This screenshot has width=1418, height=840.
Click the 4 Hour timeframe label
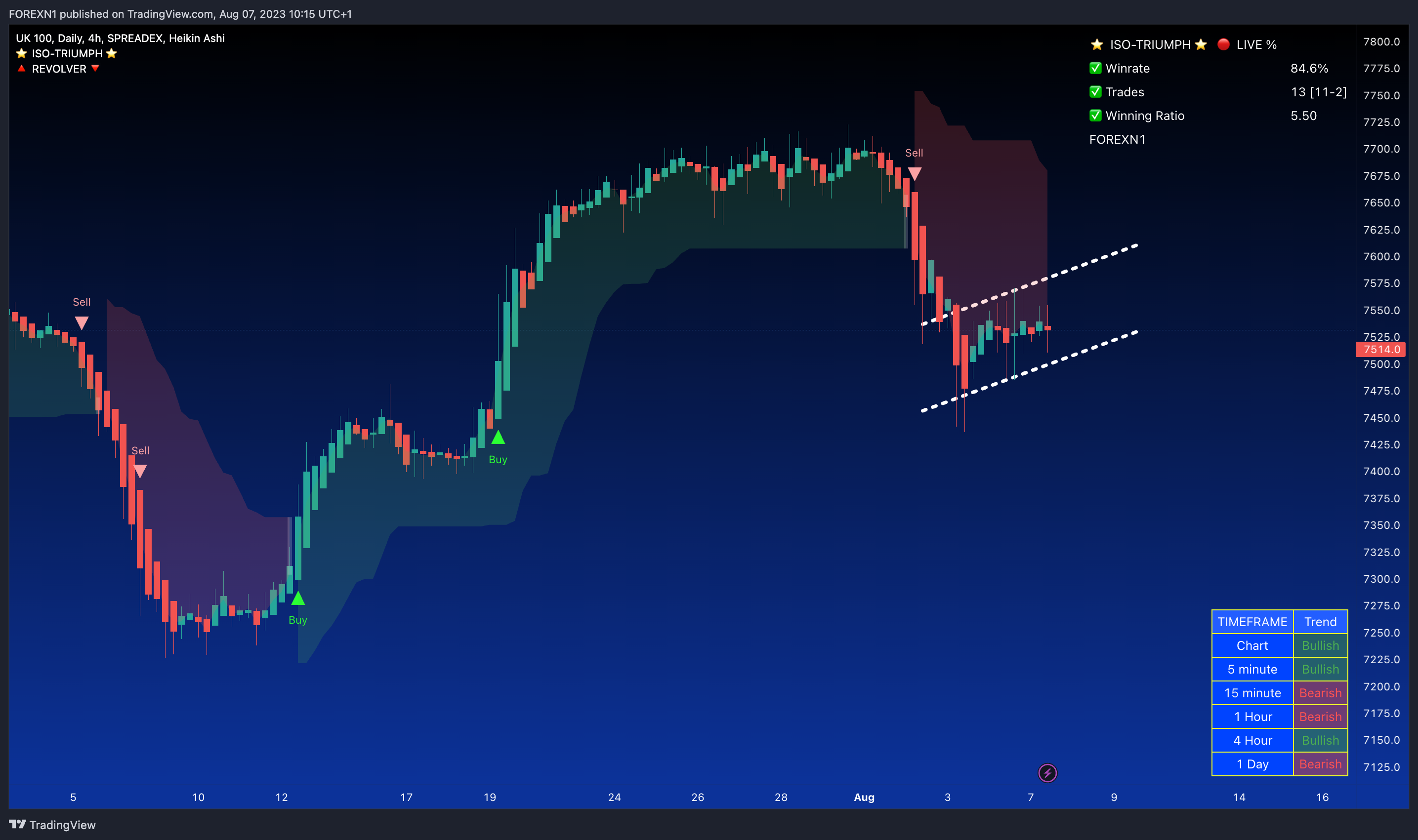tap(1252, 740)
